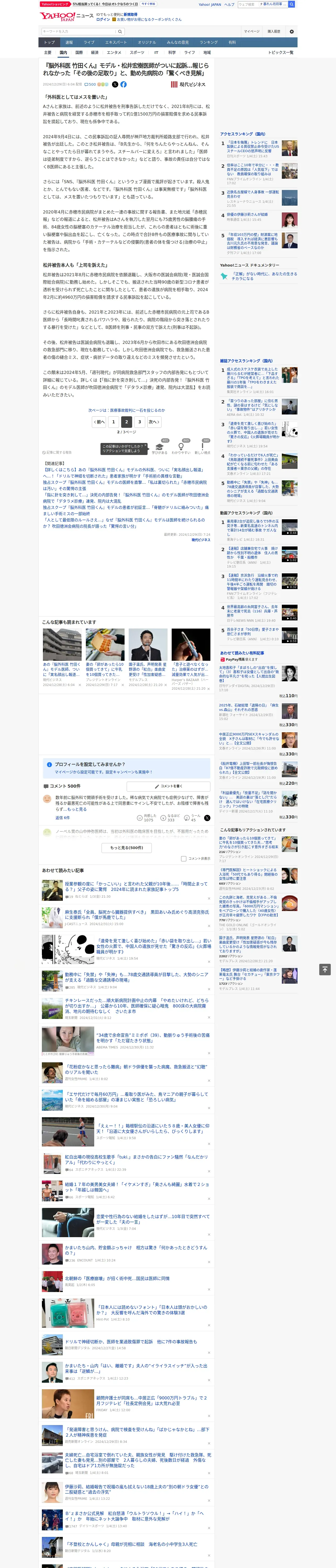Open トピックス一覧 link
Viewport: 336px width, 1568px height.
281,52
